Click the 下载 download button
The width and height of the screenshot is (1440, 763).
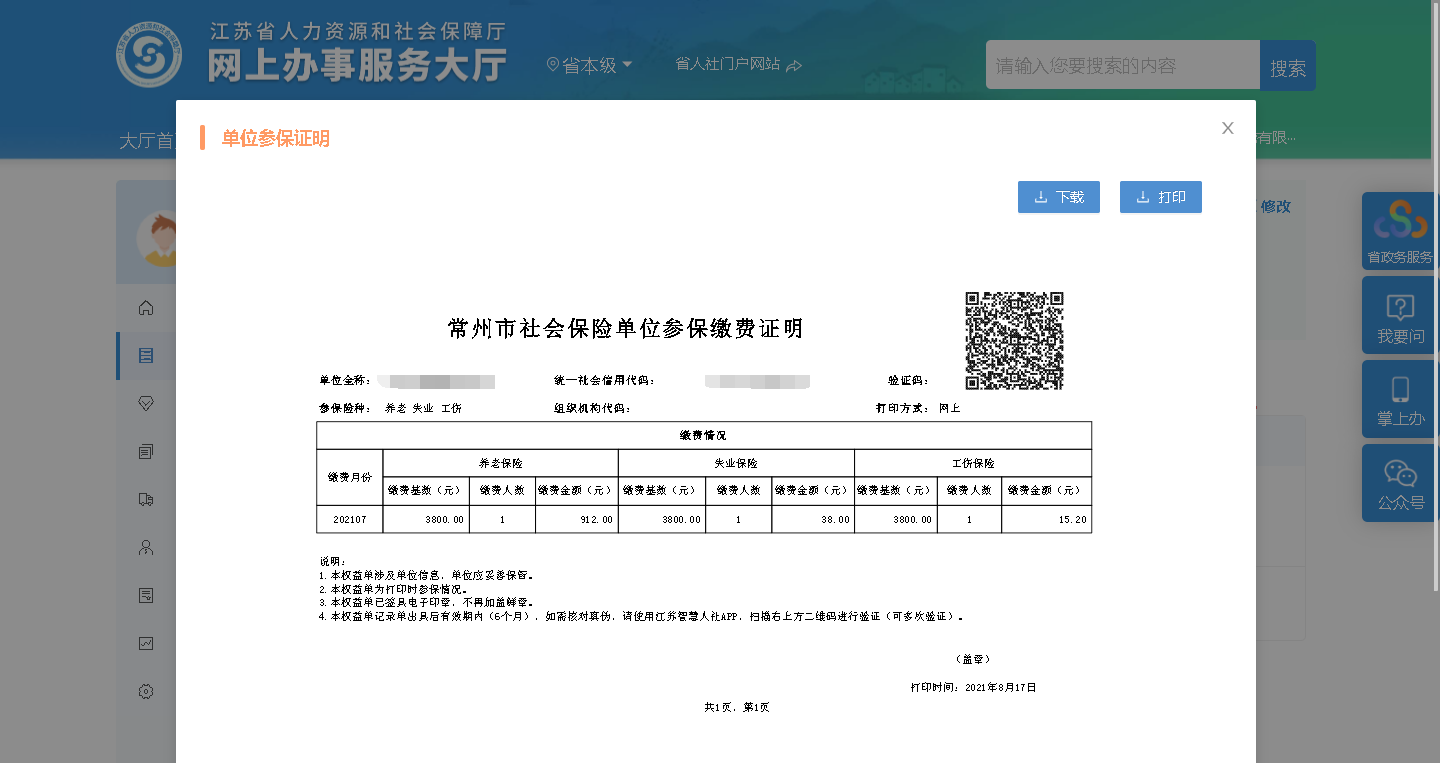pyautogui.click(x=1058, y=197)
